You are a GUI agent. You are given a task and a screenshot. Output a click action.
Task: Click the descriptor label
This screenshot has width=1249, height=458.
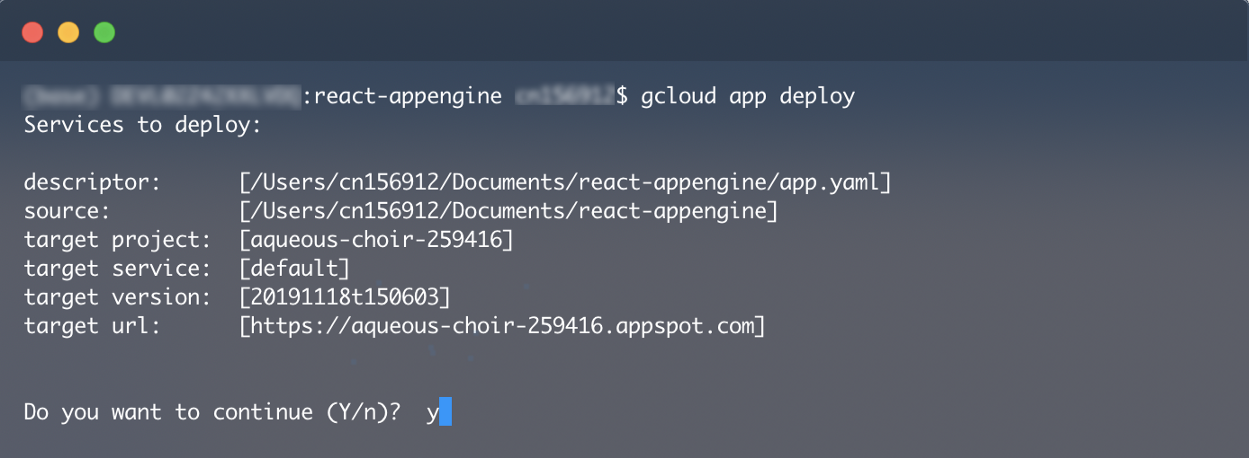tap(92, 183)
